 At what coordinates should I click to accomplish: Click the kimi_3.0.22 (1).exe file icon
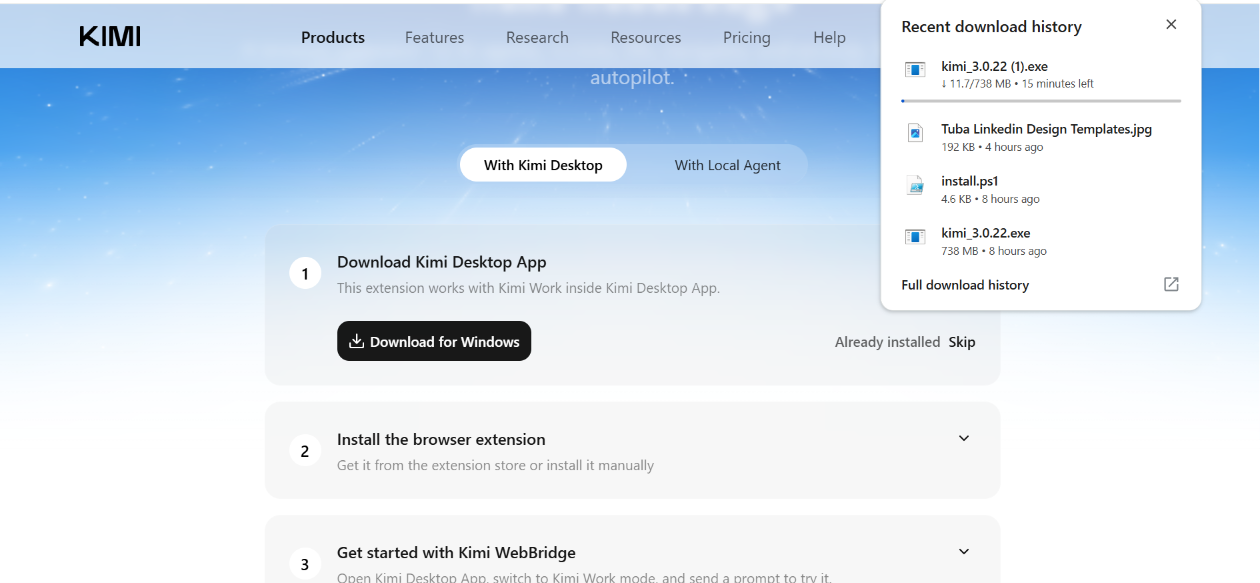[915, 70]
